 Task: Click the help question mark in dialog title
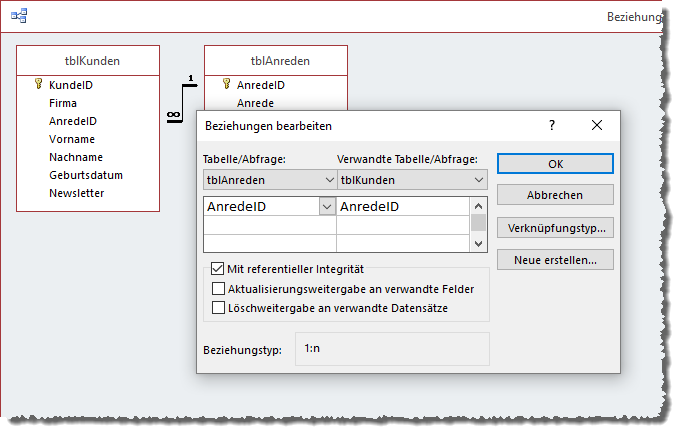tap(551, 126)
